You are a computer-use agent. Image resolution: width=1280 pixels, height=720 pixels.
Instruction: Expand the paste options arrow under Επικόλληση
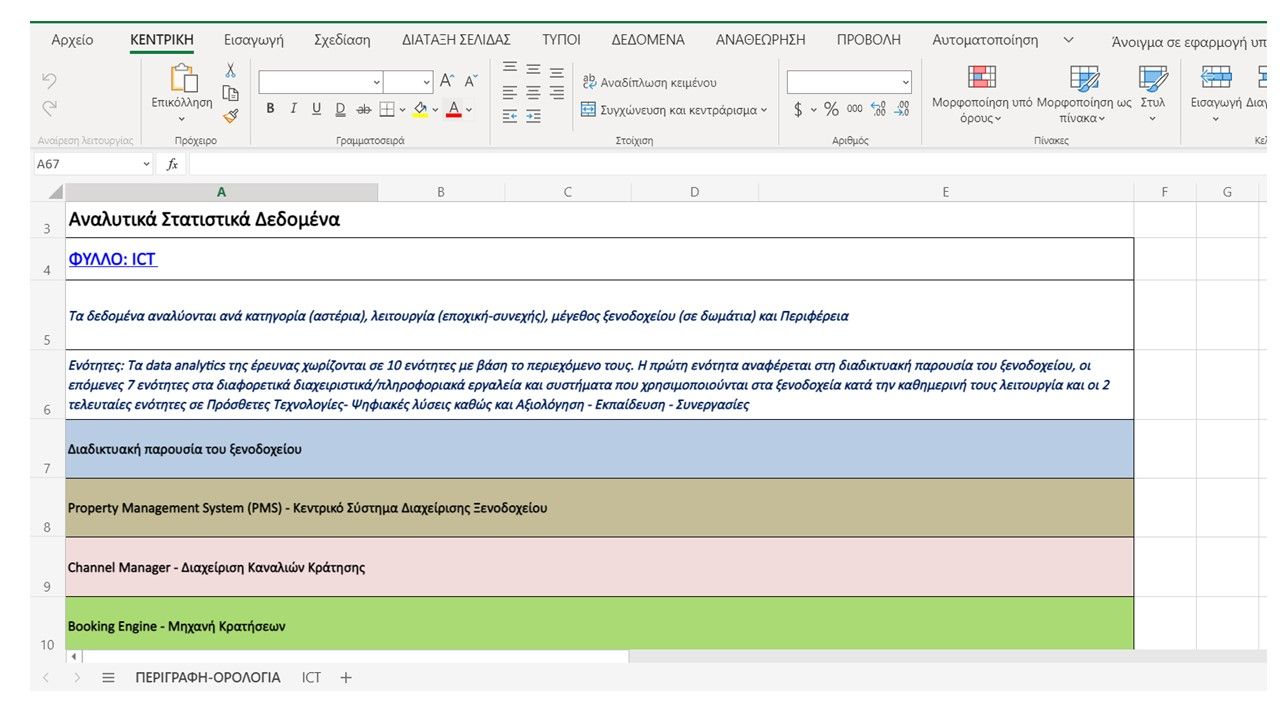pyautogui.click(x=182, y=119)
